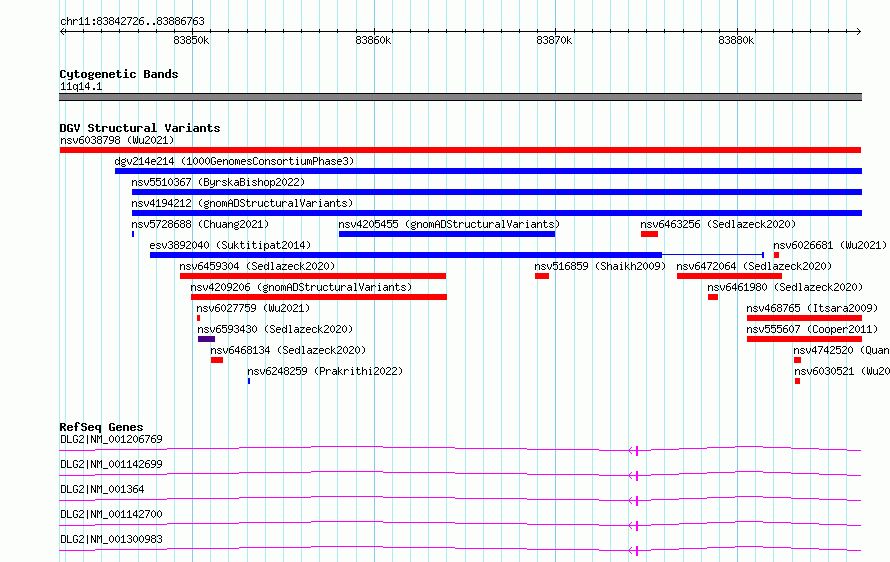Open nsv6027759 (Wu2021) variant label
Screen dimensions: 890x562
pos(253,308)
